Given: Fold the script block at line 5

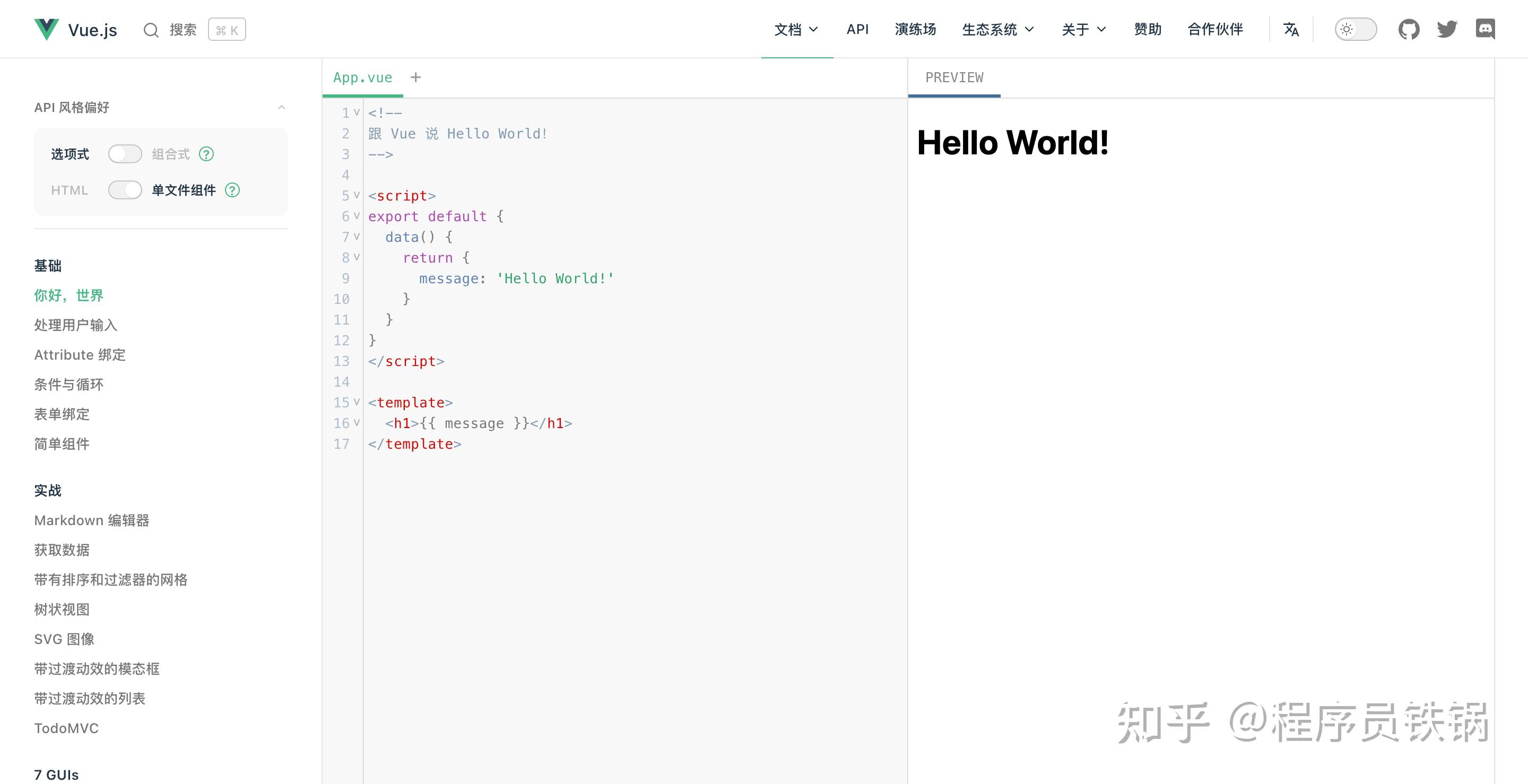Looking at the screenshot, I should pos(357,195).
